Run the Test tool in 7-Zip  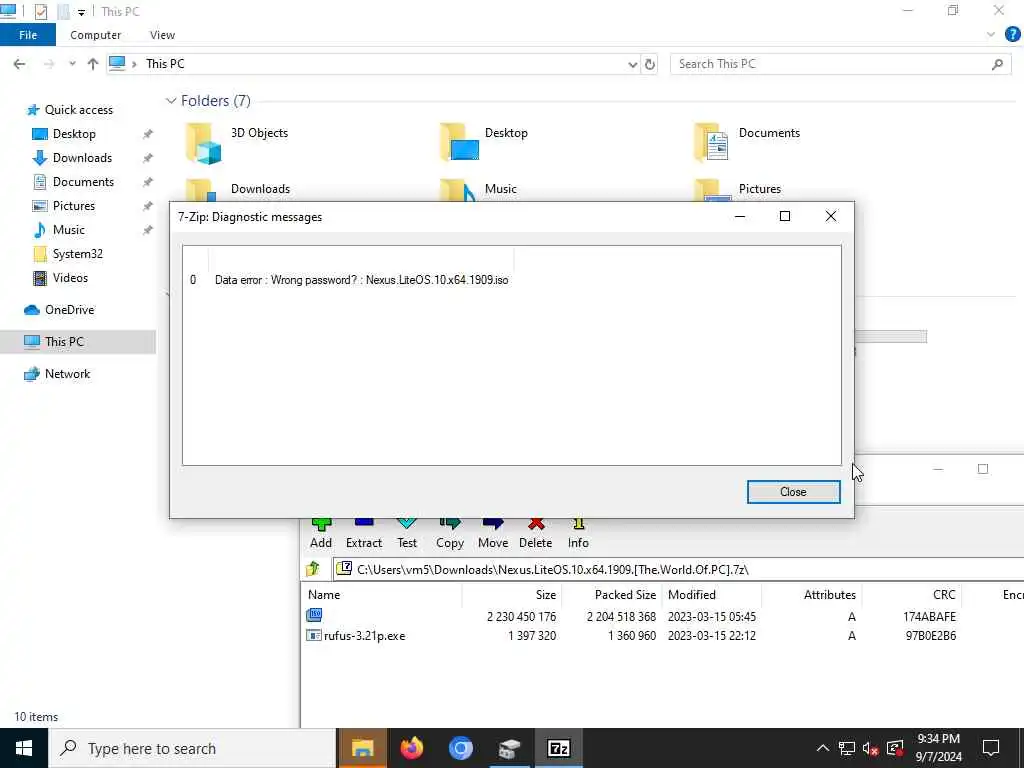406,534
